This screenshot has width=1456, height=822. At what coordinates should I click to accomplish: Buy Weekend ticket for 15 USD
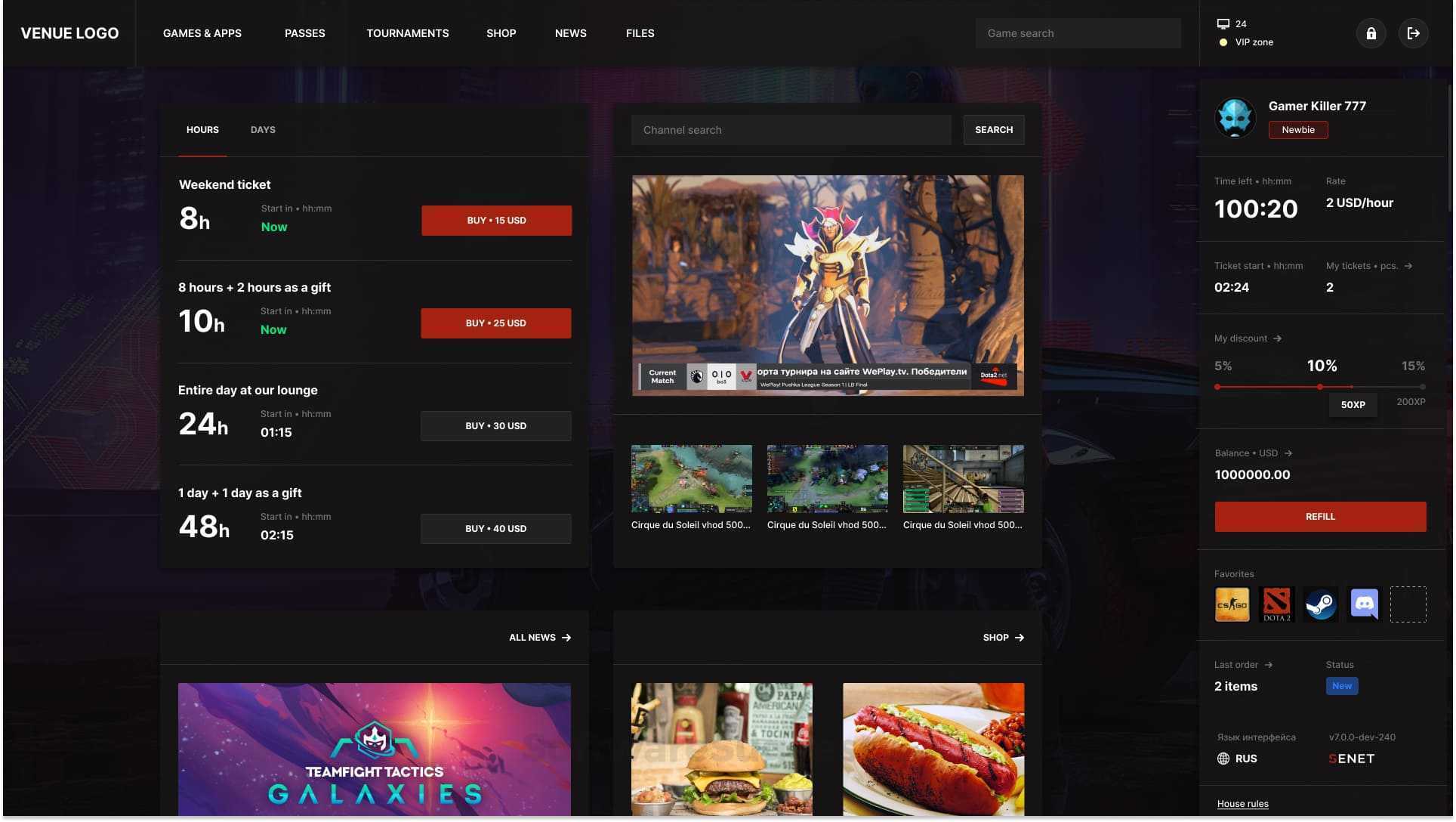point(496,221)
